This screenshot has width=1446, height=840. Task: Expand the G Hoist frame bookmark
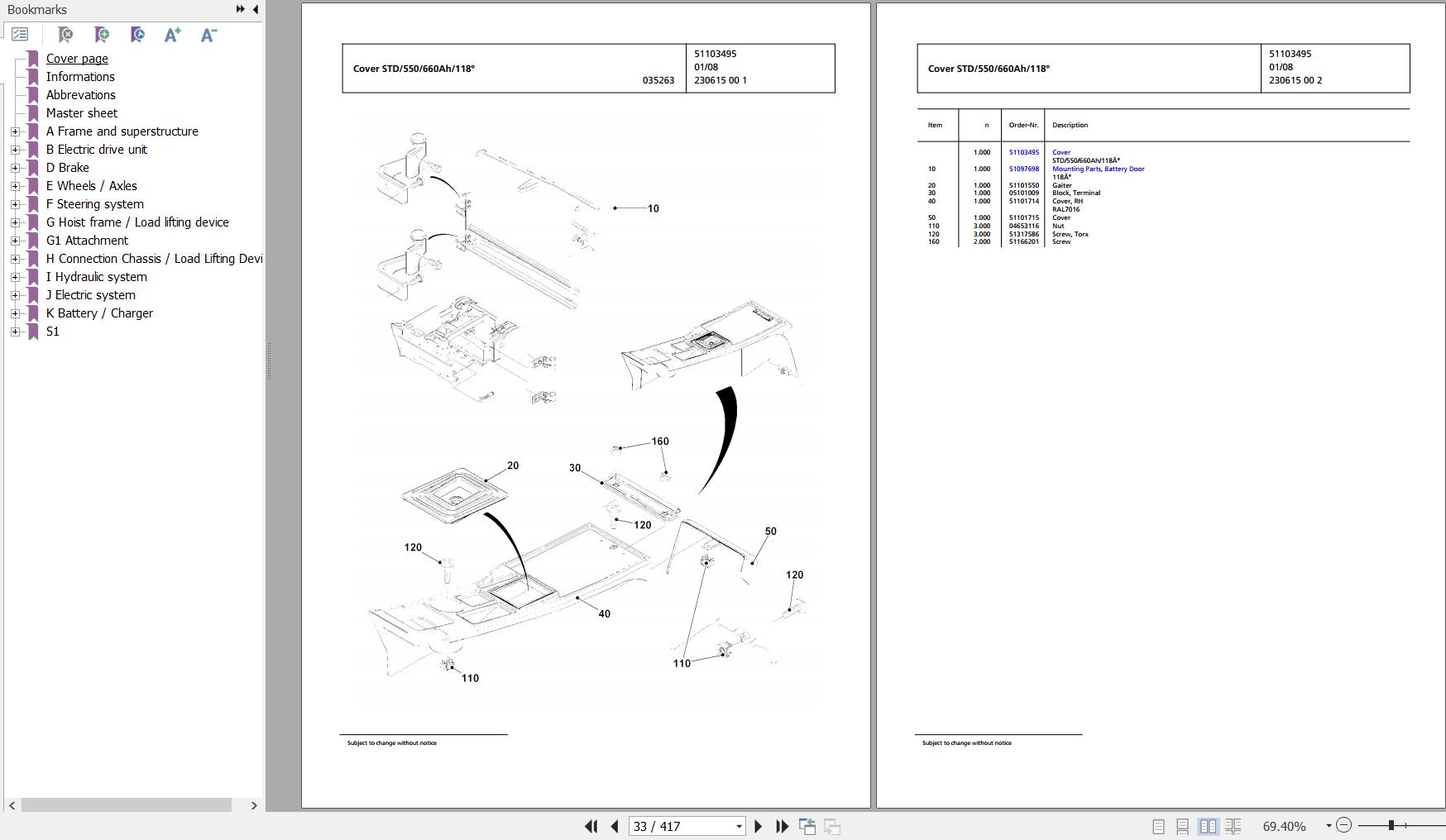[15, 222]
